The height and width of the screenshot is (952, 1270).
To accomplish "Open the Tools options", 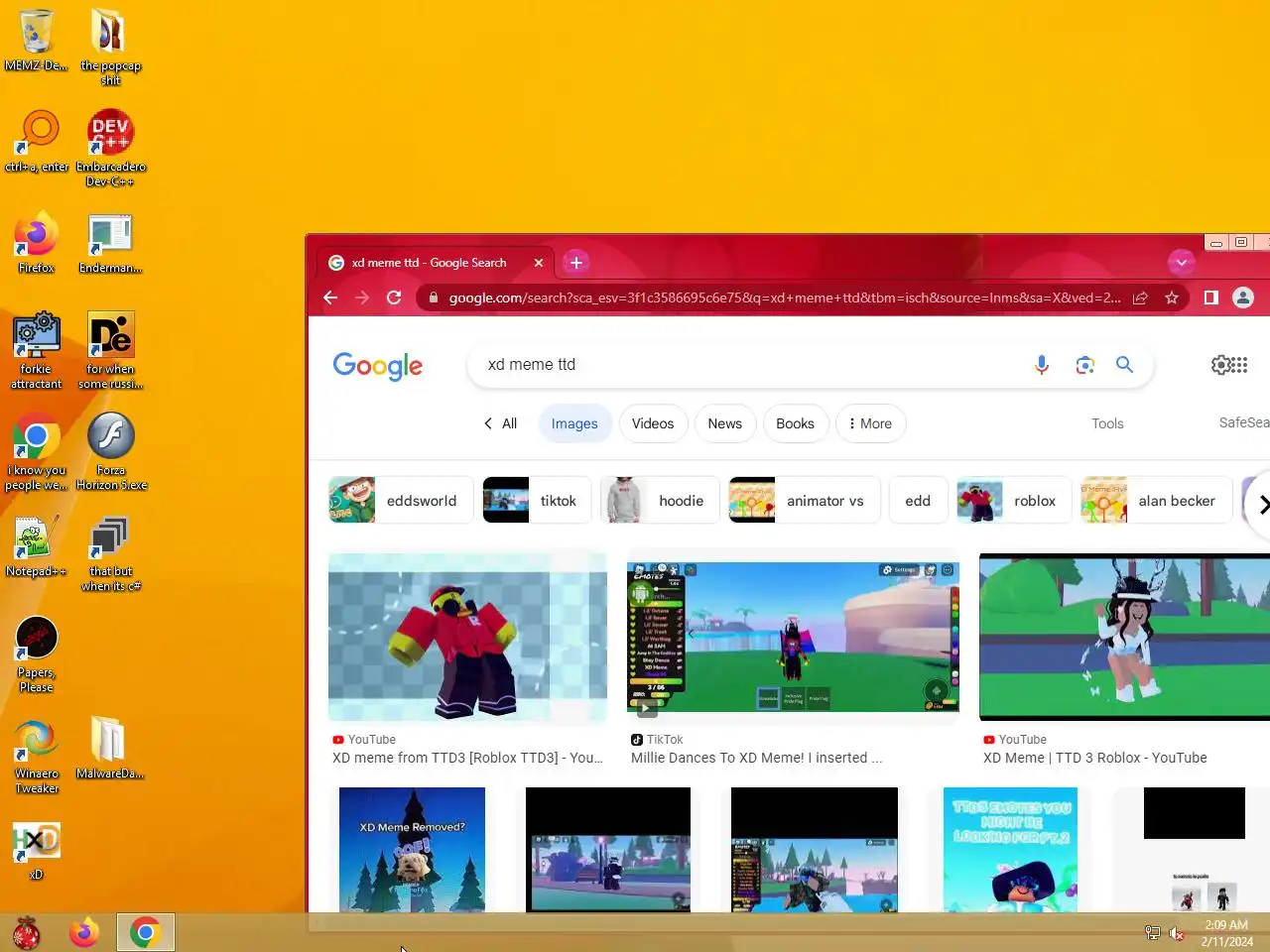I will [1107, 423].
